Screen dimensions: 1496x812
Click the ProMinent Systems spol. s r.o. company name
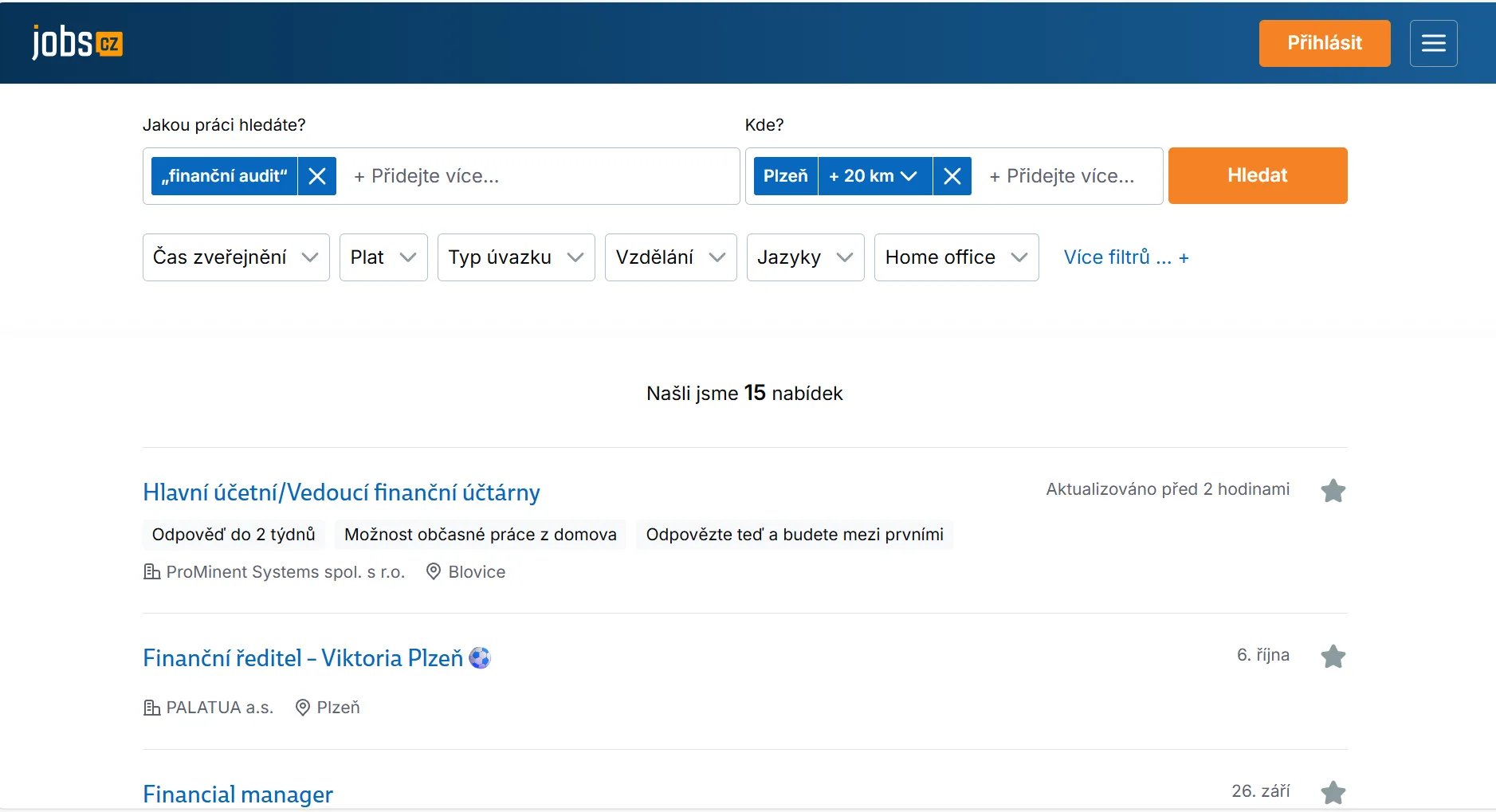coord(285,572)
